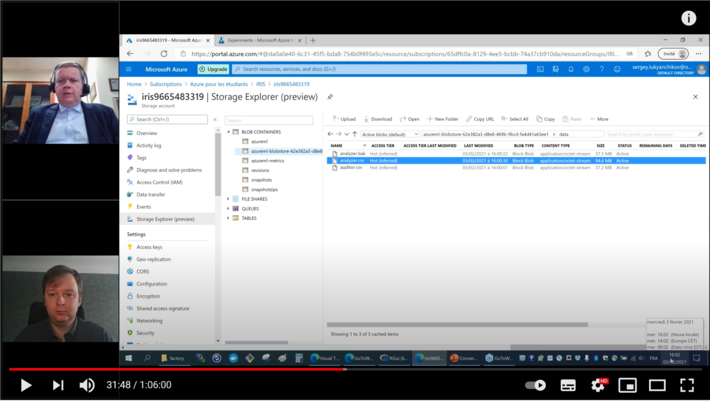
Task: Open a new browser tab
Action: coord(313,40)
